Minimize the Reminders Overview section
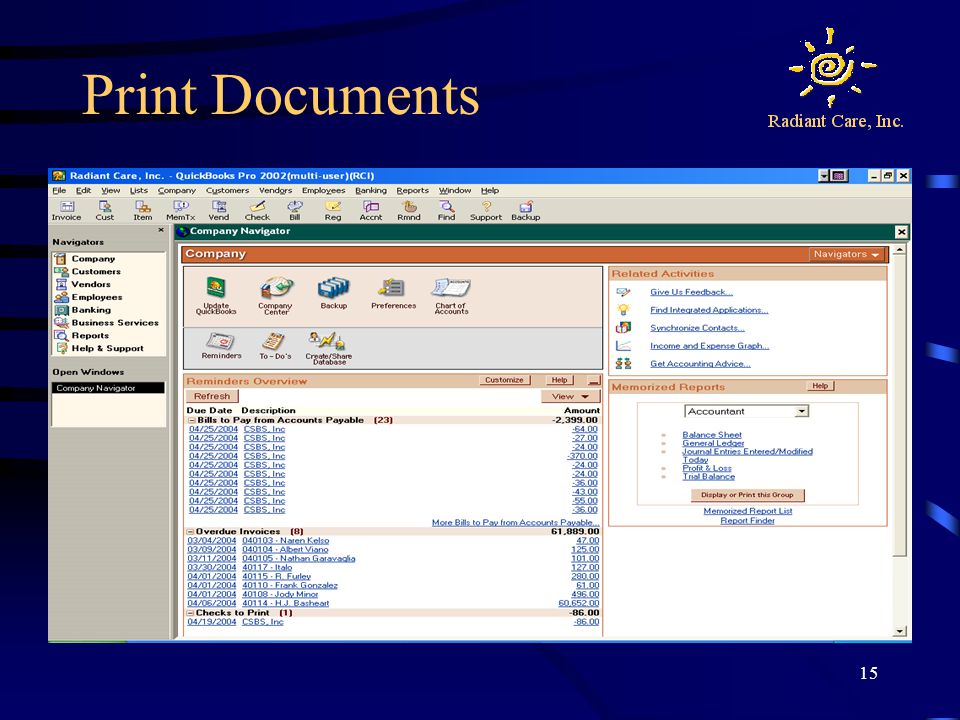Screen dimensions: 960x720 click(x=593, y=381)
